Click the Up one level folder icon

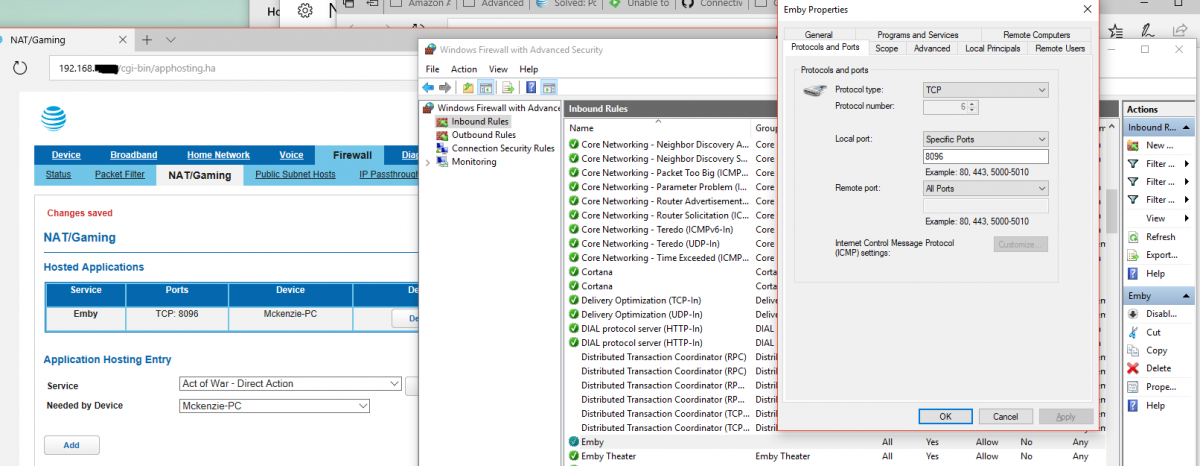(x=468, y=87)
